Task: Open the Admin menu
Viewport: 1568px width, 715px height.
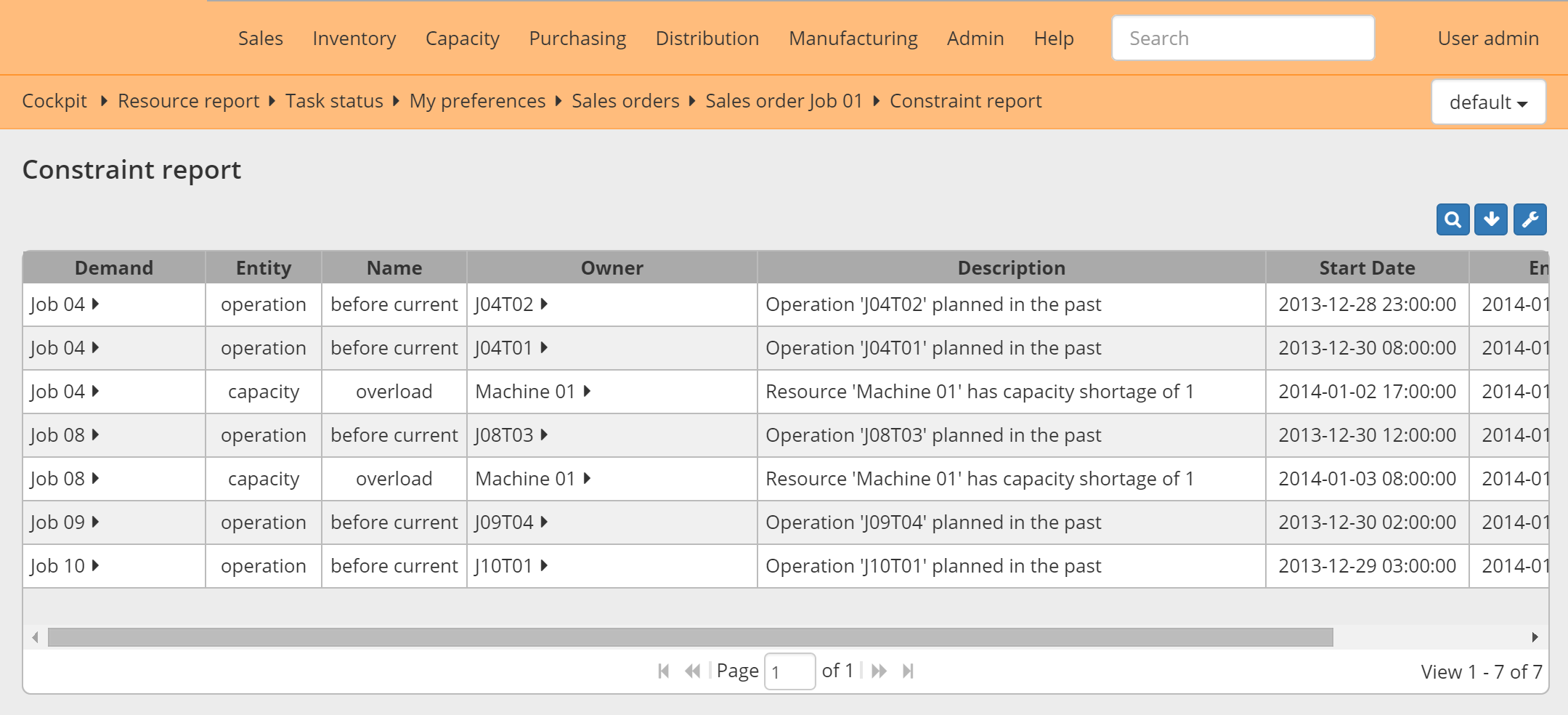Action: pos(975,38)
